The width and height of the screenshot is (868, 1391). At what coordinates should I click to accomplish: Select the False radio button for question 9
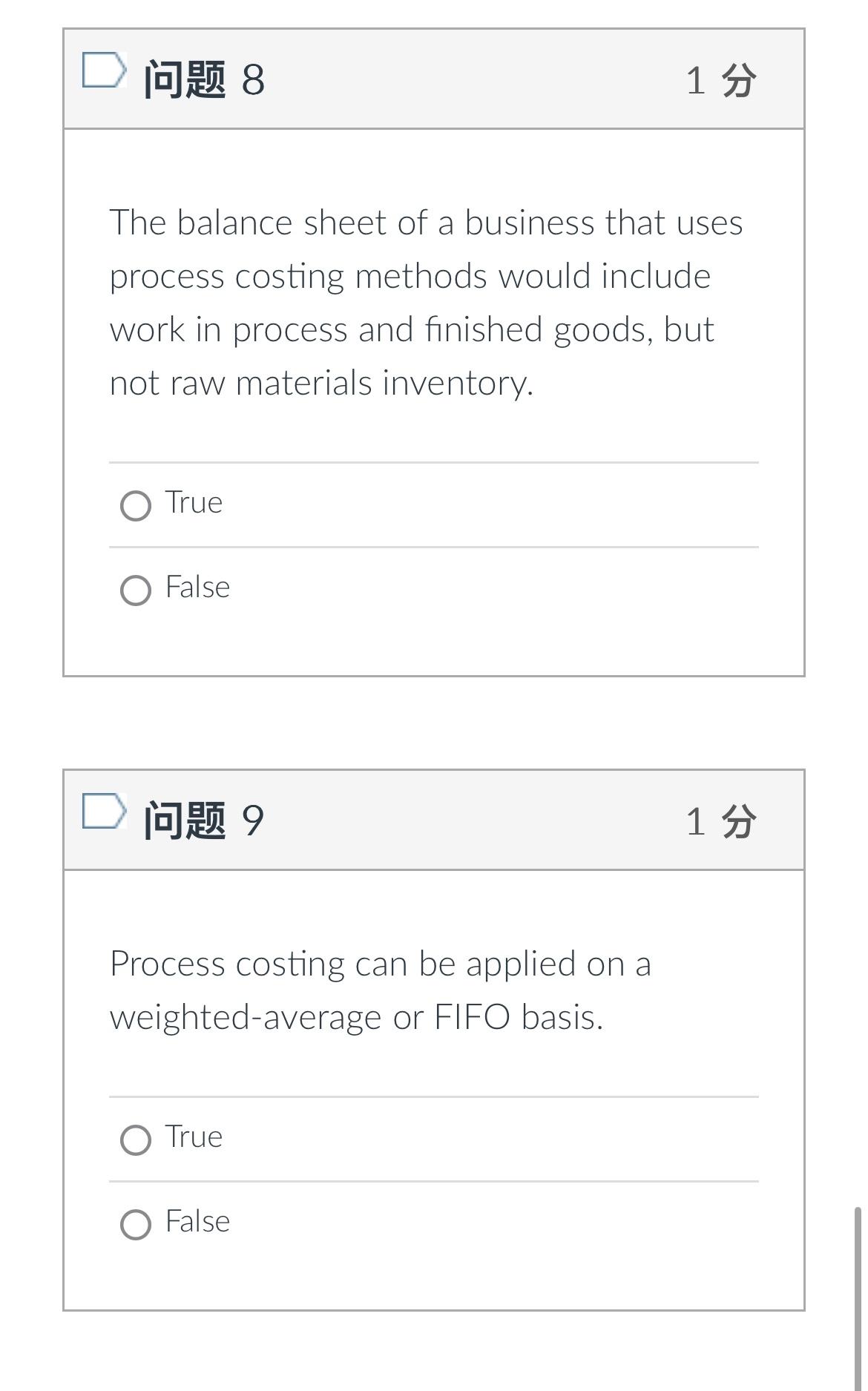coord(136,1224)
